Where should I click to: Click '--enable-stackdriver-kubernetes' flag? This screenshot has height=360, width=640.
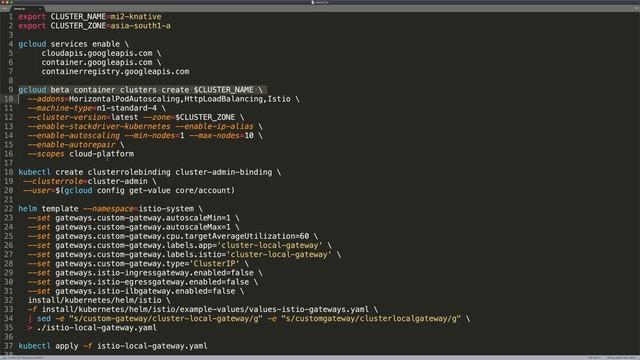pyautogui.click(x=99, y=127)
